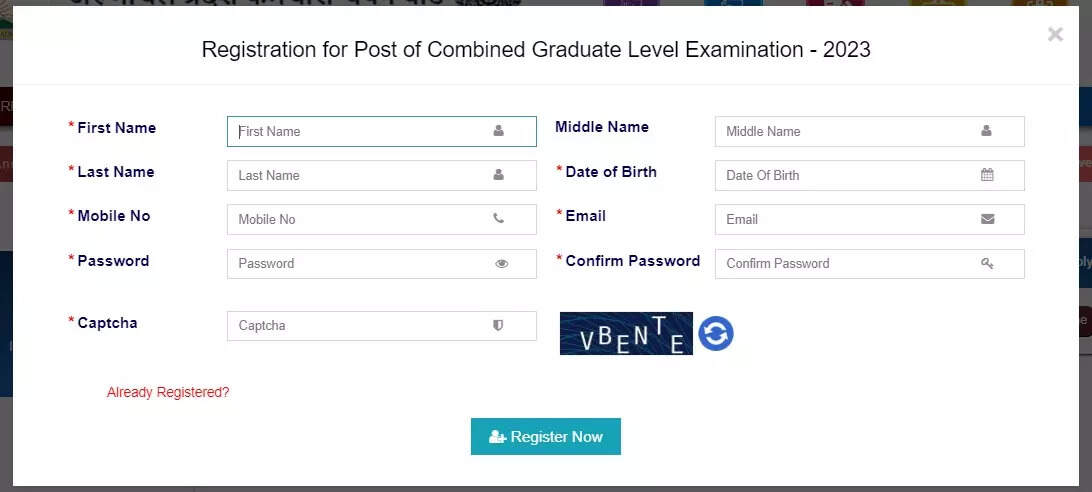The image size is (1092, 492).
Task: Open the Already Registered? link
Action: (168, 392)
